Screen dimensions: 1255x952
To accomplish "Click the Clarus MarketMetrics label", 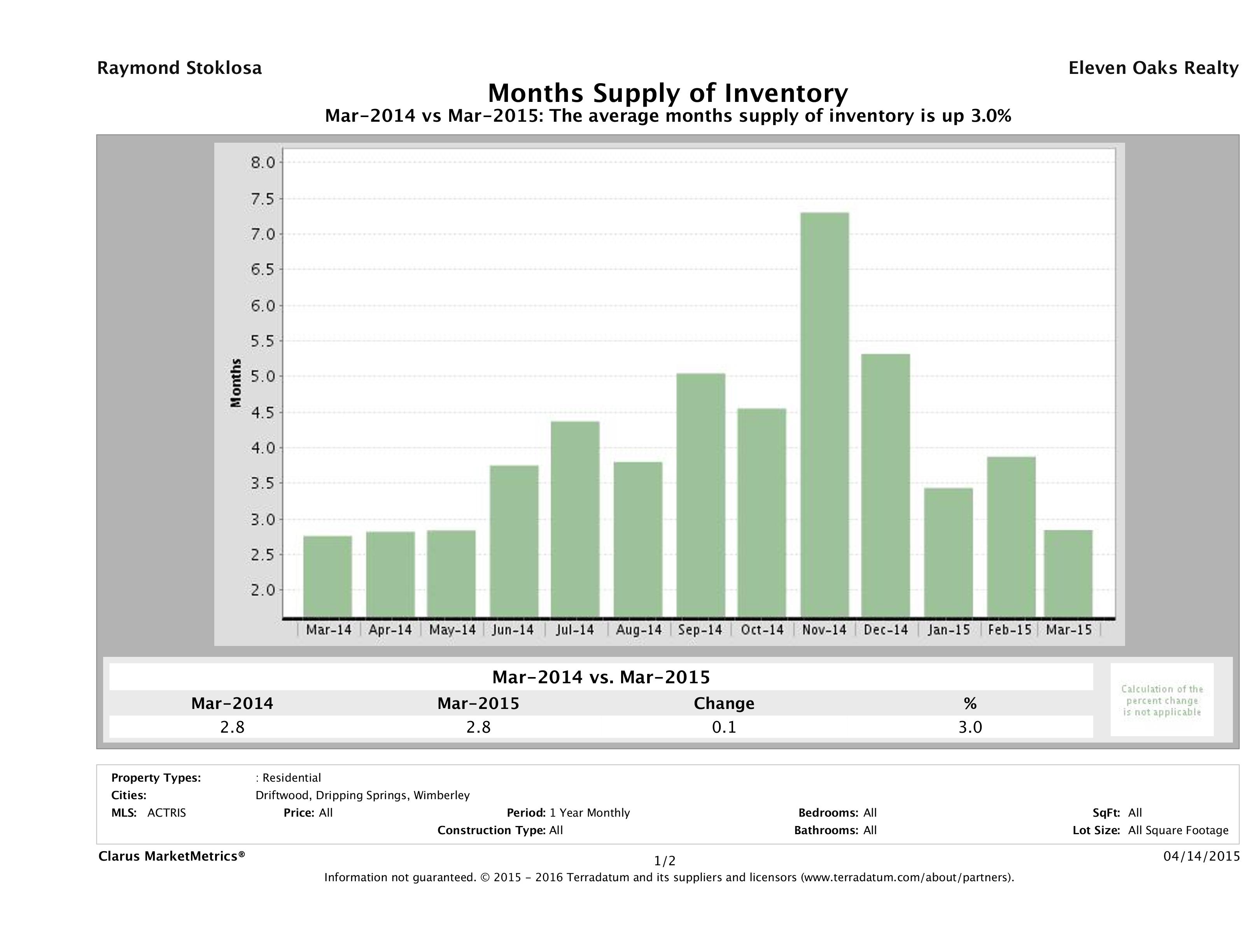I will click(x=172, y=856).
